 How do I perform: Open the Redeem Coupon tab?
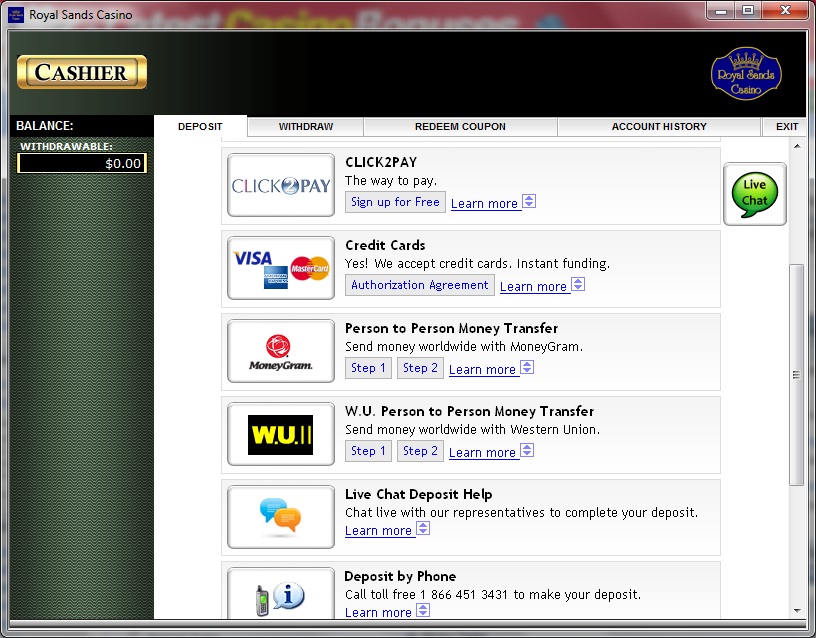pyautogui.click(x=460, y=127)
